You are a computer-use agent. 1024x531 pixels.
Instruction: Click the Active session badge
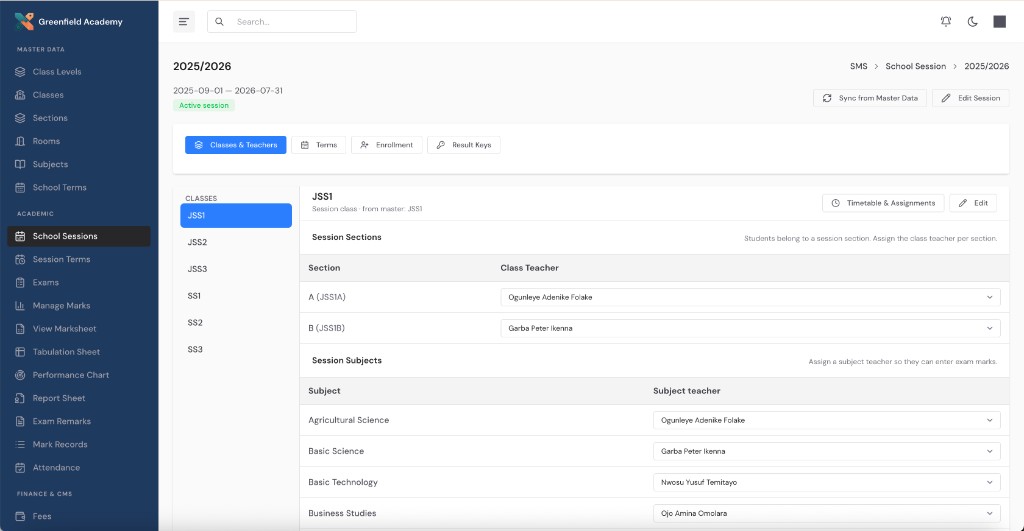coord(204,105)
